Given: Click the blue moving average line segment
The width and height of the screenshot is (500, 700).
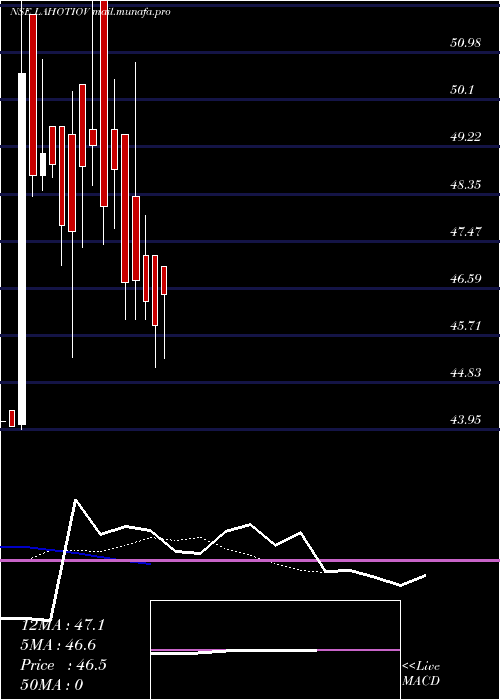Looking at the screenshot, I should pos(75,554).
